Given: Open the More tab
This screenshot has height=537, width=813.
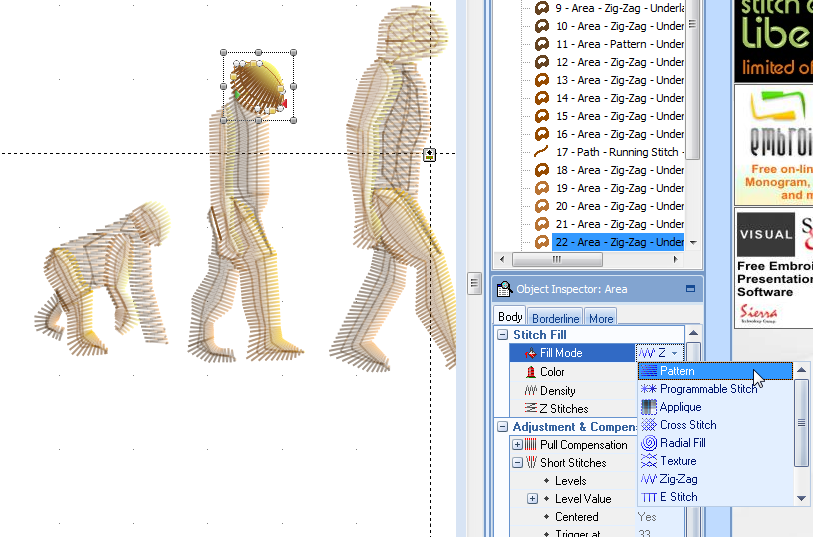Looking at the screenshot, I should pos(601,318).
